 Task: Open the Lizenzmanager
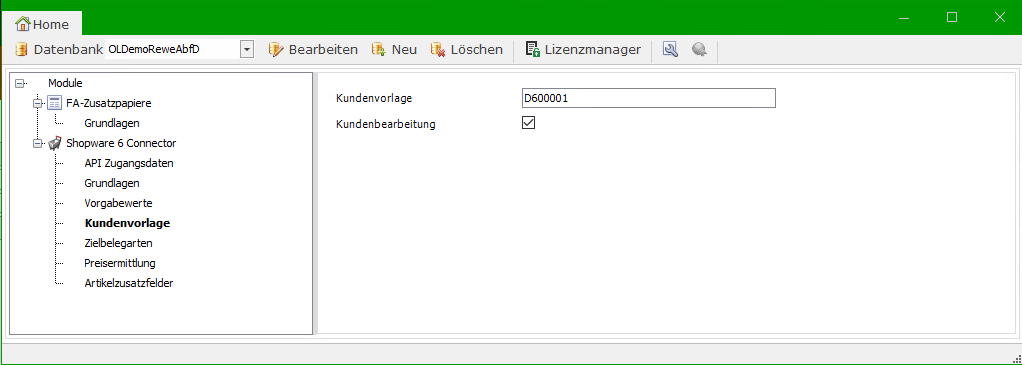click(x=583, y=50)
